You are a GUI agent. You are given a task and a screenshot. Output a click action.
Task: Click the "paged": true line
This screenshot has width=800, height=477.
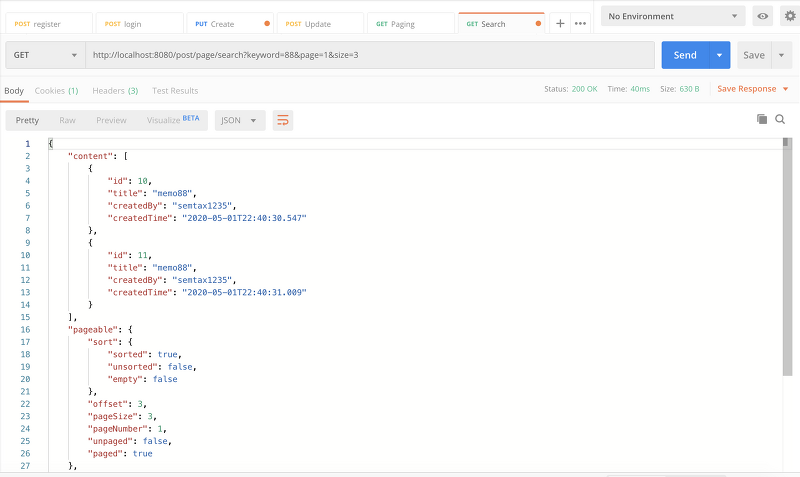coord(120,454)
